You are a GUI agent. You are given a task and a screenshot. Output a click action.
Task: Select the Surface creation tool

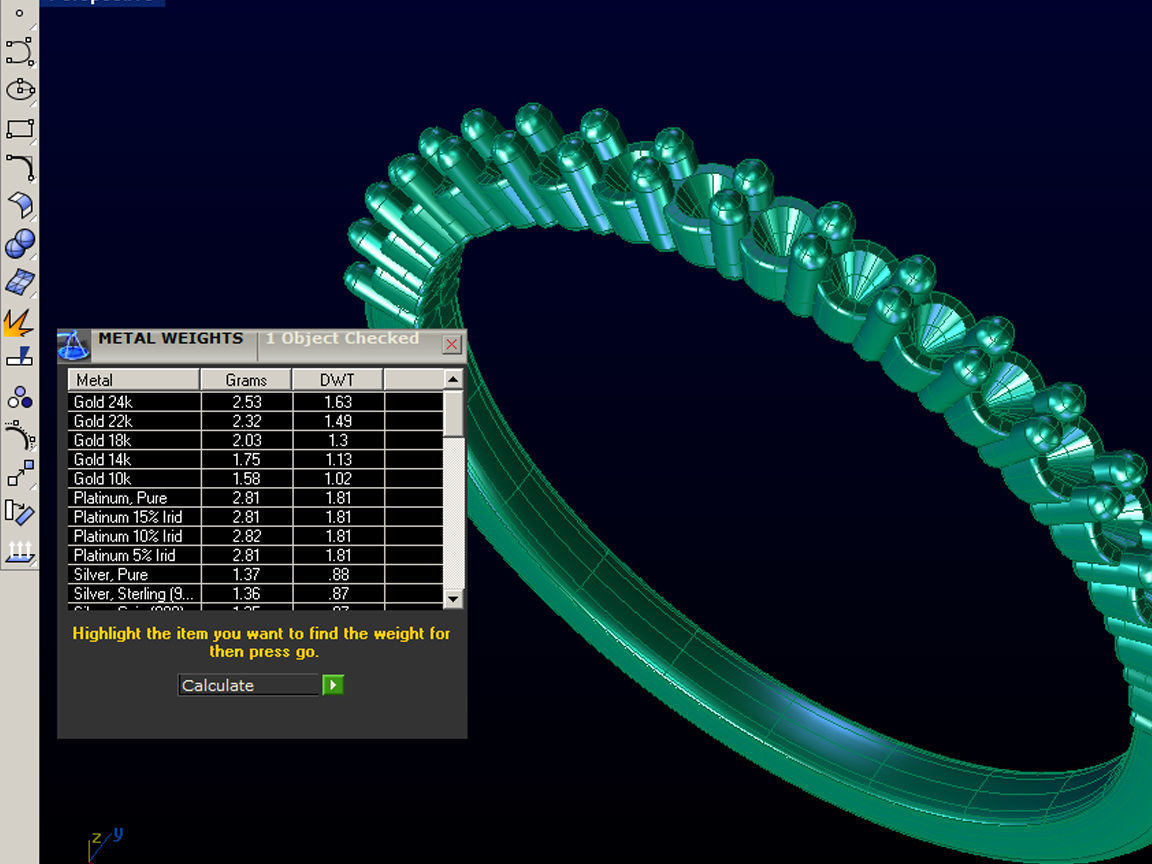click(x=20, y=205)
